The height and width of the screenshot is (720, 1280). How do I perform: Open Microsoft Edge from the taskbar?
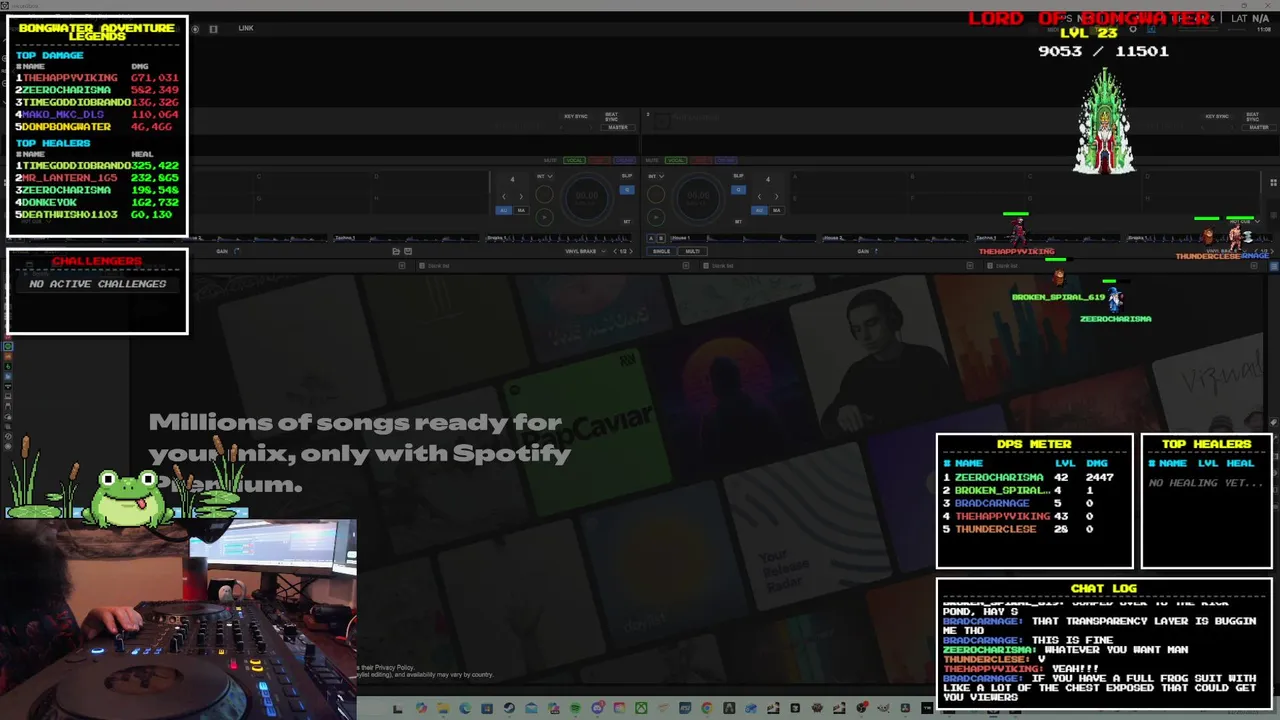pos(465,709)
